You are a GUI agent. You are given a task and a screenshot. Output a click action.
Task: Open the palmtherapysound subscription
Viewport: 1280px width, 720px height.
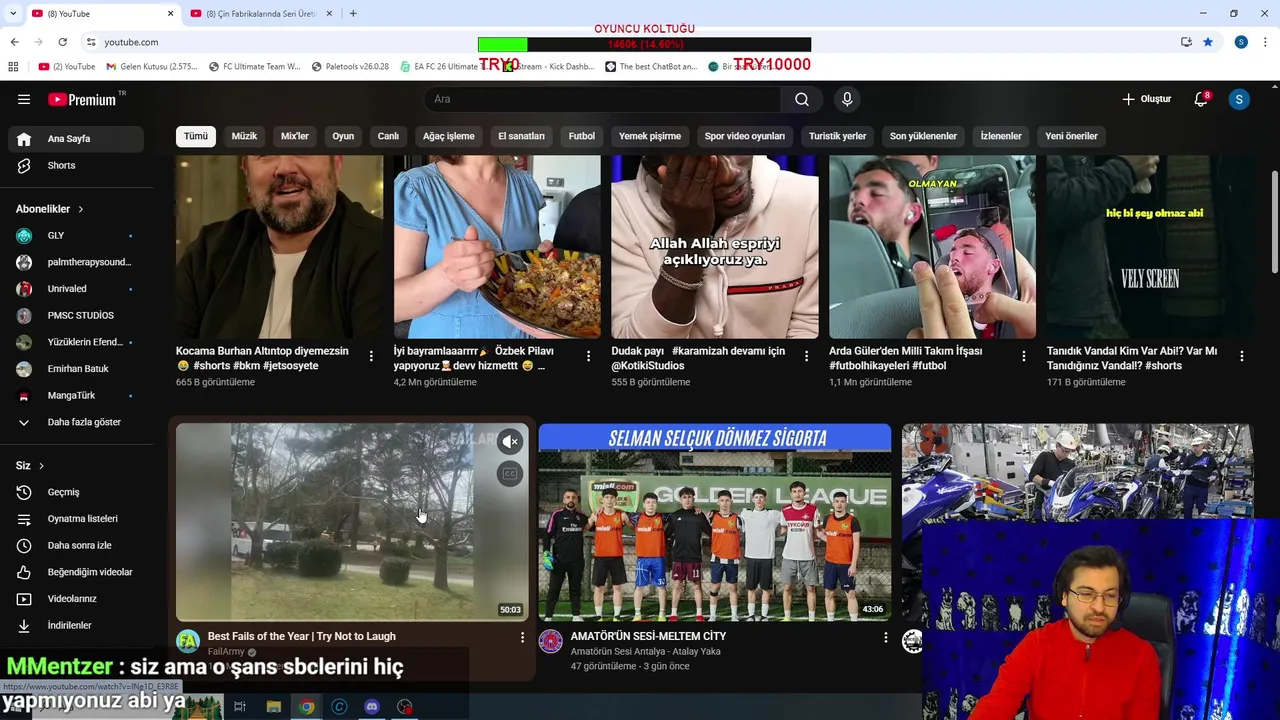point(76,262)
